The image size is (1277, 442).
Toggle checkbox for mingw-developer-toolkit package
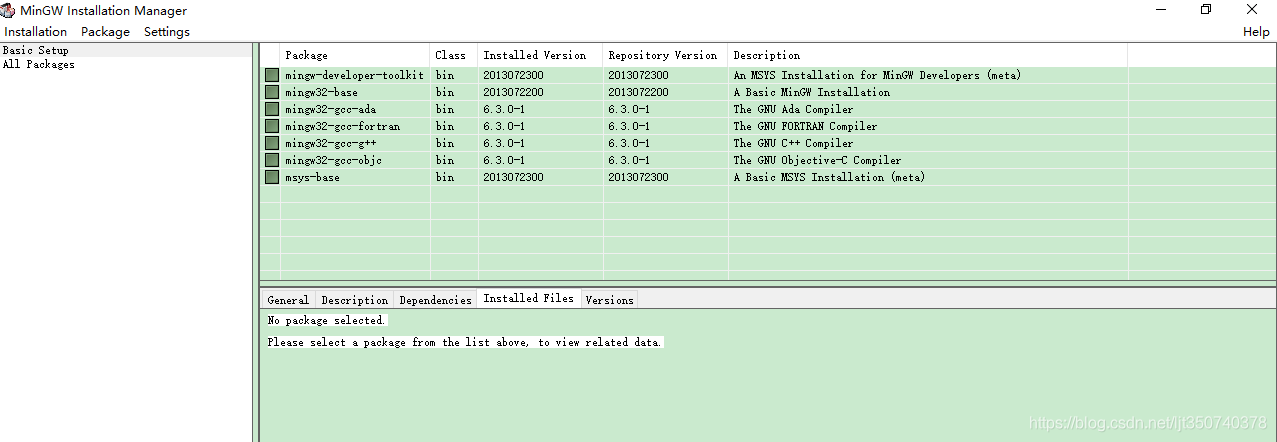tap(272, 75)
